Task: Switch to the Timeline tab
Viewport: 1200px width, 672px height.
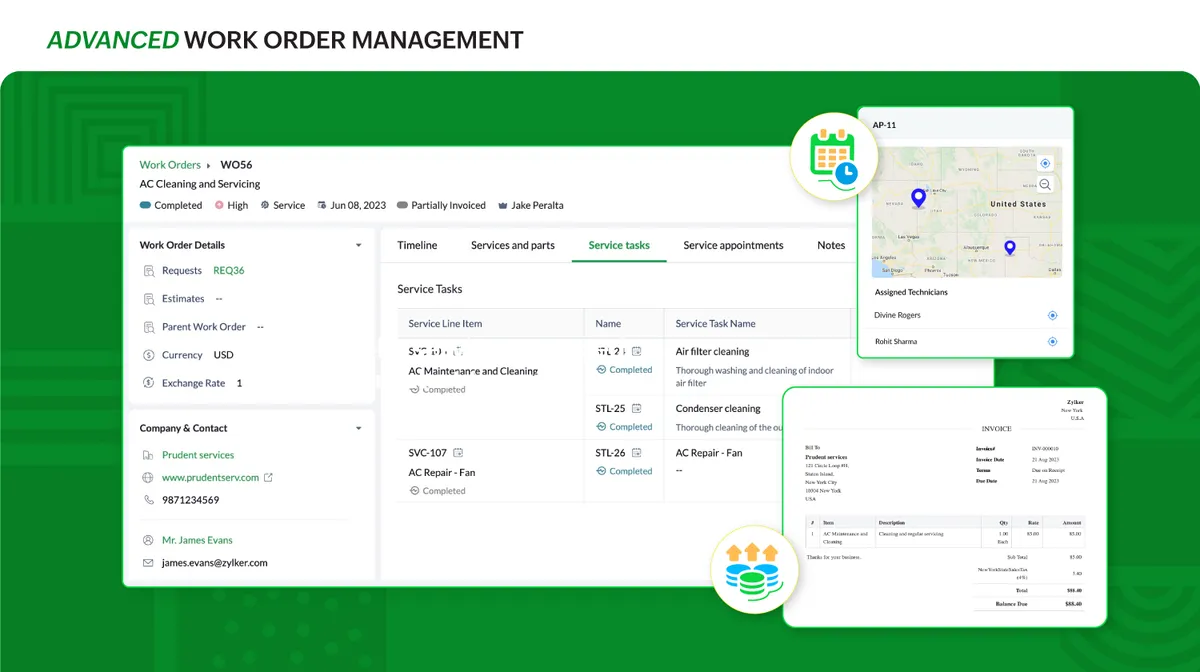Action: coord(417,245)
